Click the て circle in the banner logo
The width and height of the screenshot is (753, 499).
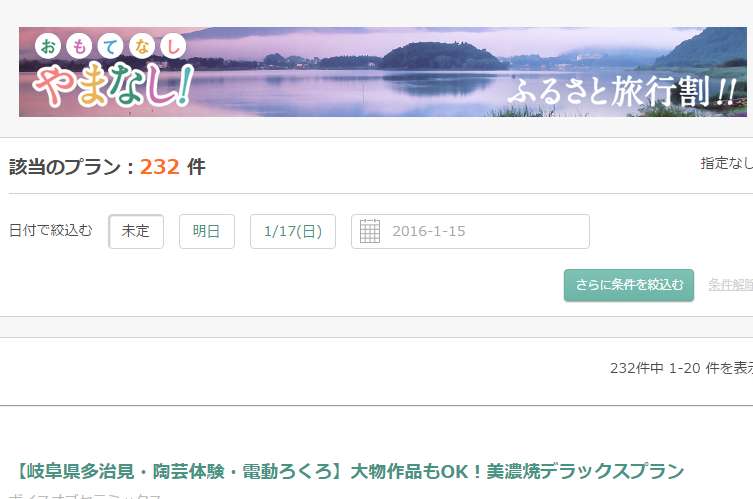click(110, 47)
